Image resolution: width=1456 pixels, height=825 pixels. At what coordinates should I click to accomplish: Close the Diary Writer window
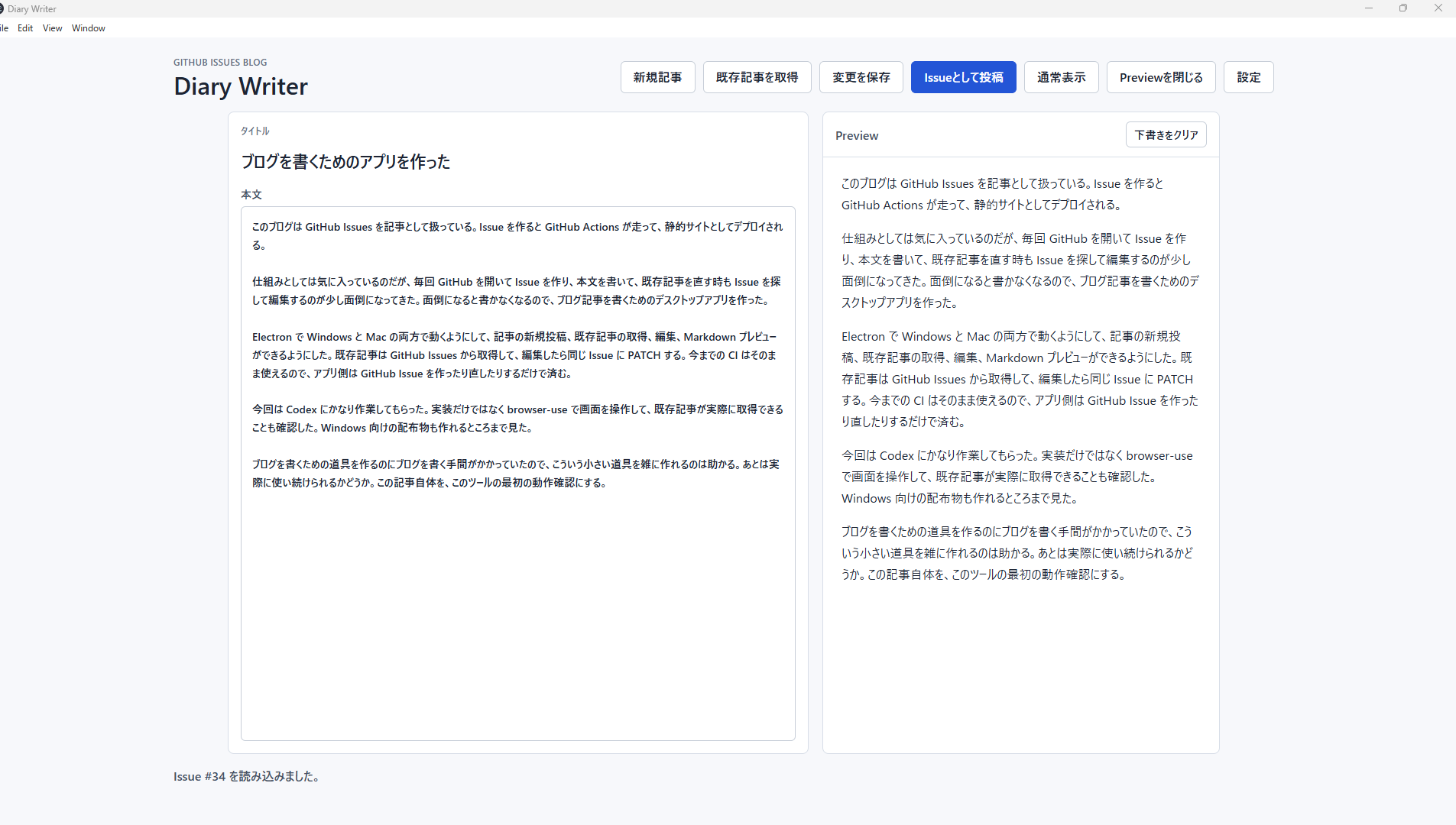[1438, 8]
